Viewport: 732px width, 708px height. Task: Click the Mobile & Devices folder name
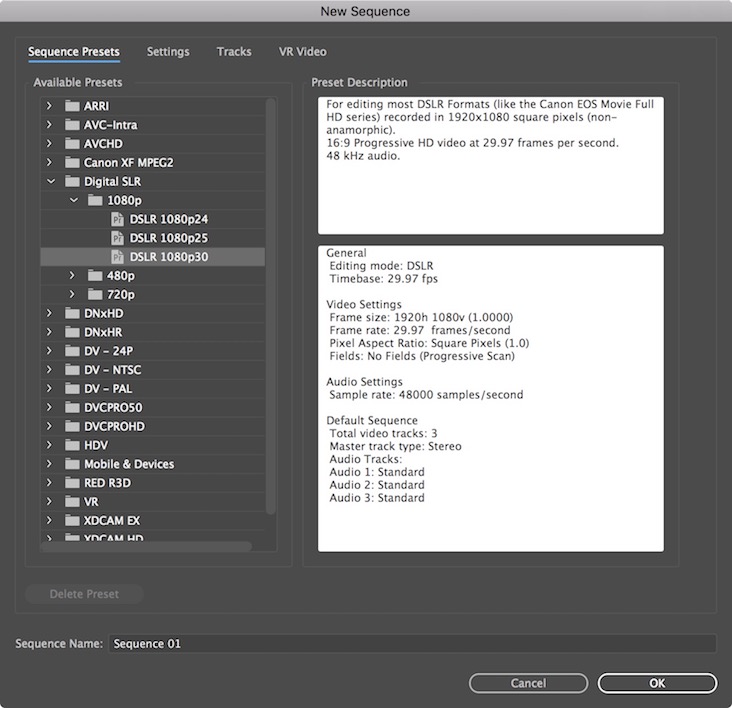(x=129, y=464)
